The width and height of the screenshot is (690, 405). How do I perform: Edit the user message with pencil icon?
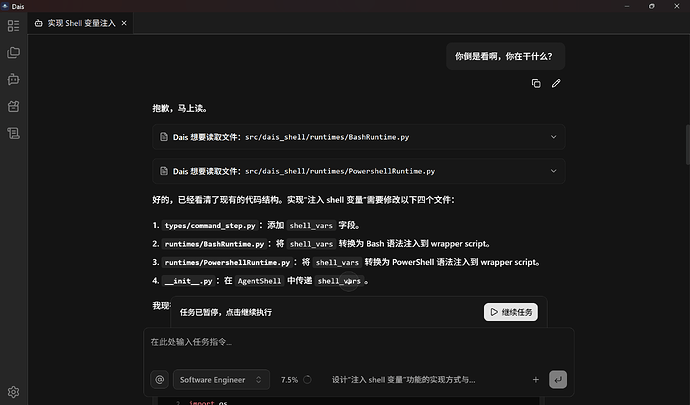[556, 84]
